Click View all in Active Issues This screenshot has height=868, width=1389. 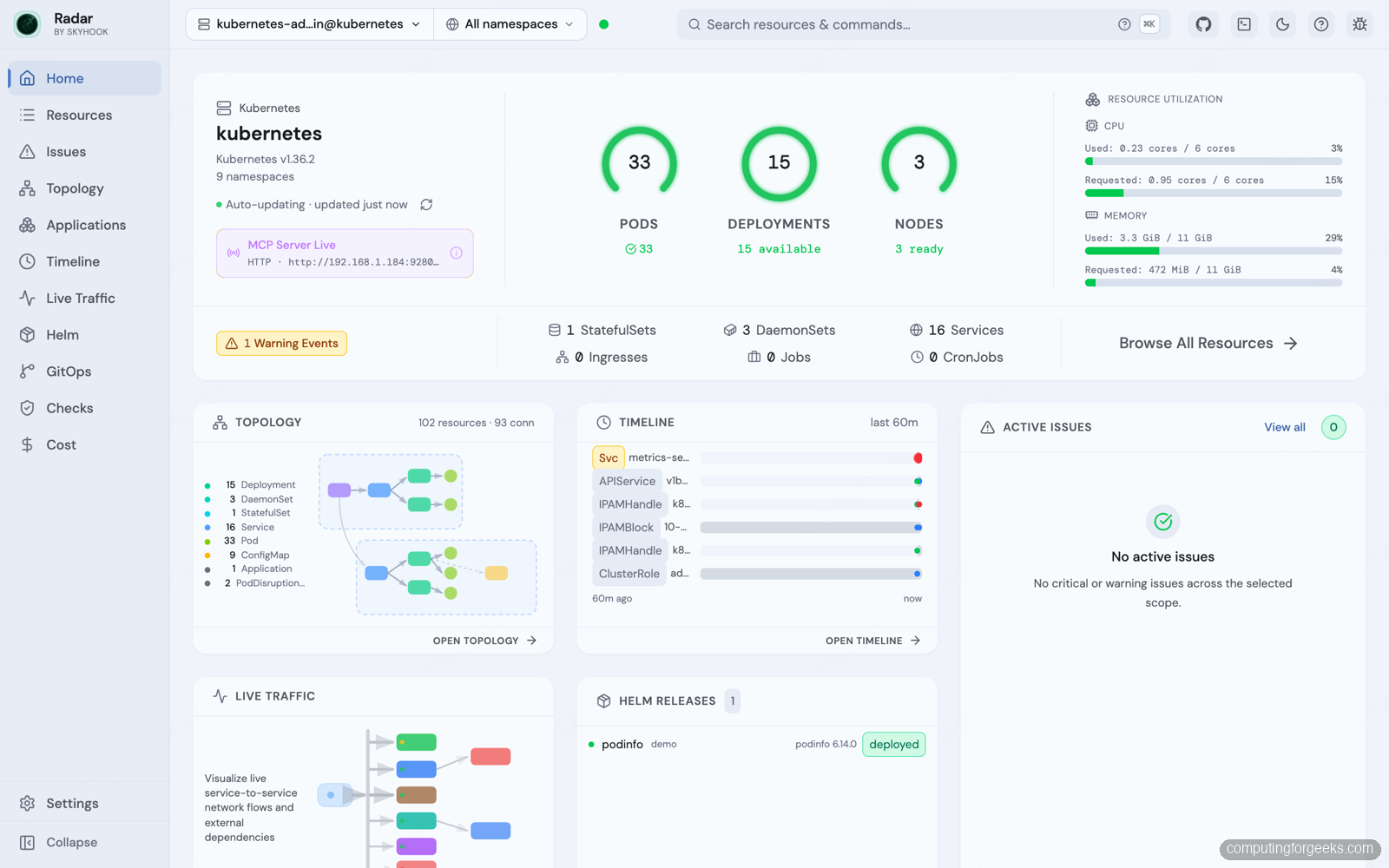(x=1285, y=427)
